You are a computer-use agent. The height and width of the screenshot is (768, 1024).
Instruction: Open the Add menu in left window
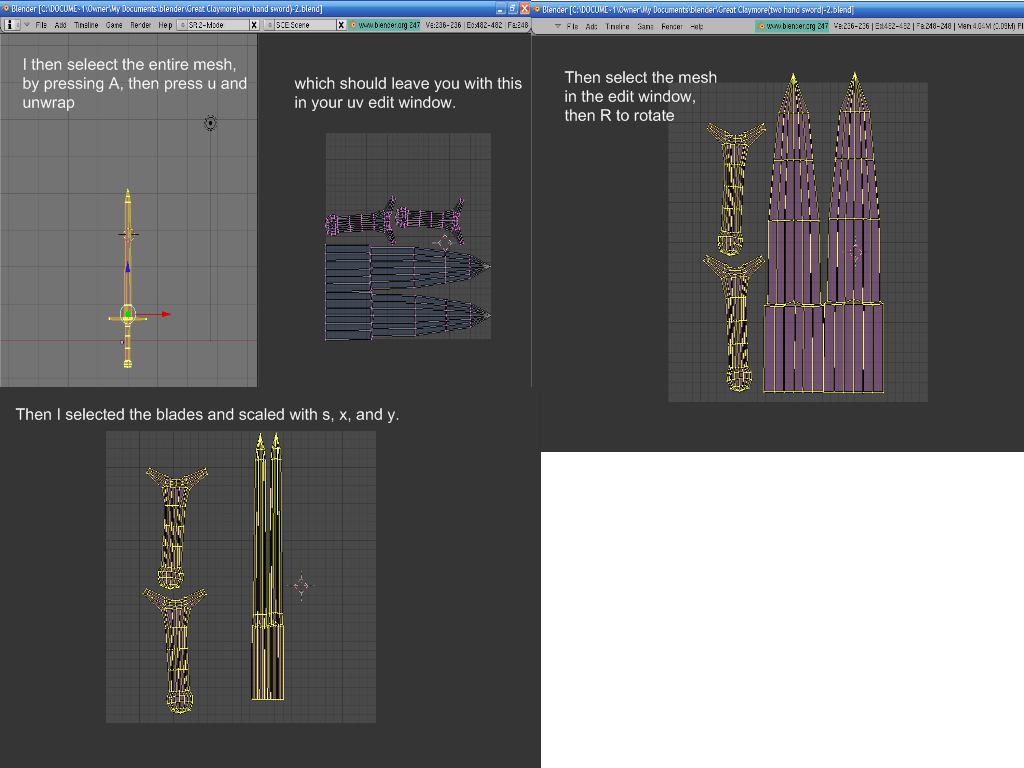click(x=60, y=25)
